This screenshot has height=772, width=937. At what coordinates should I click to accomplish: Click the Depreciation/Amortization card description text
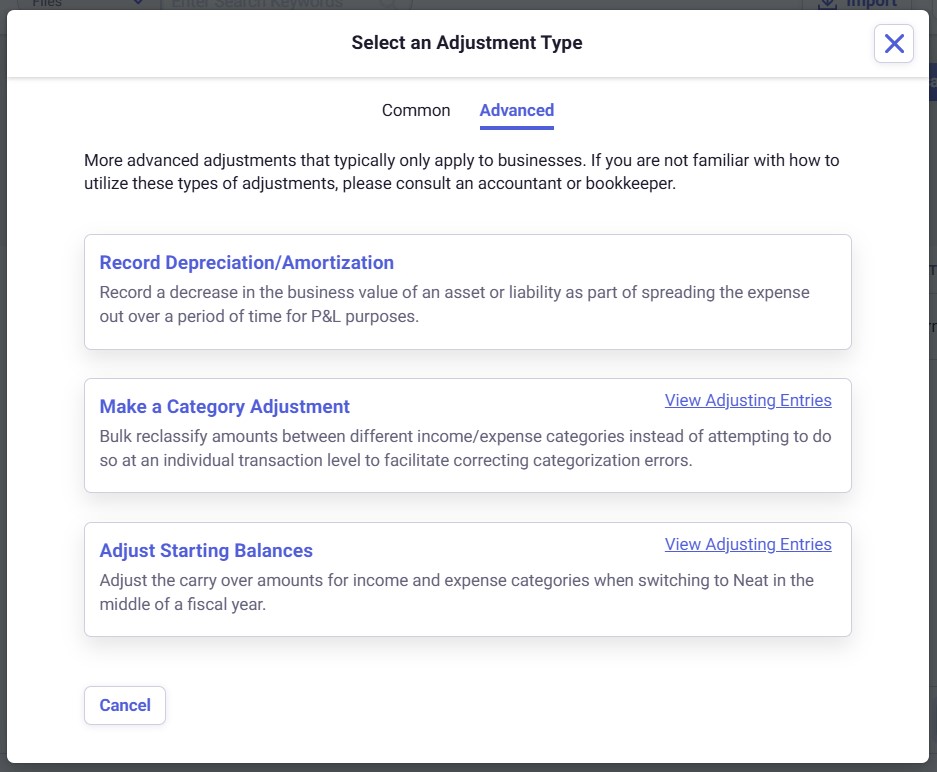pos(454,305)
